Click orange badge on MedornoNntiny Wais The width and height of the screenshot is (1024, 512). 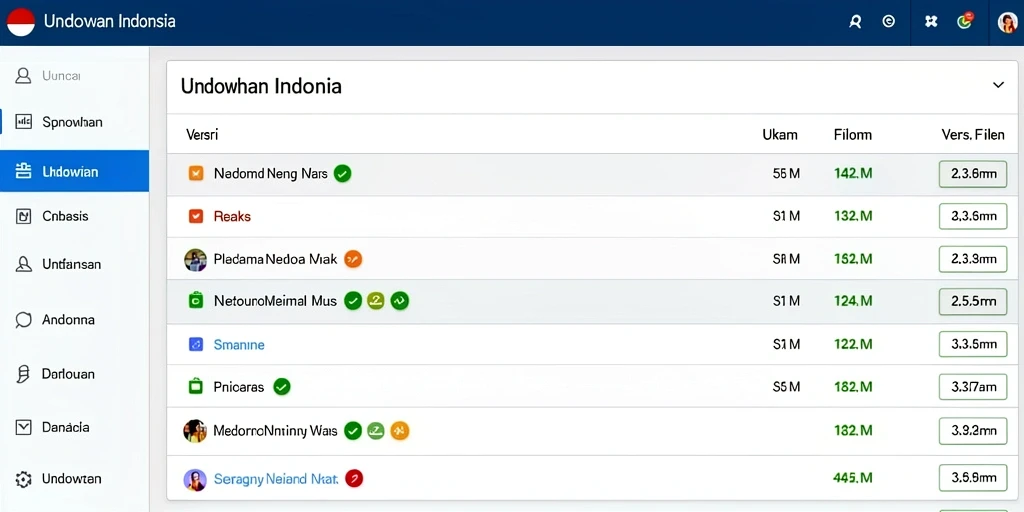400,430
